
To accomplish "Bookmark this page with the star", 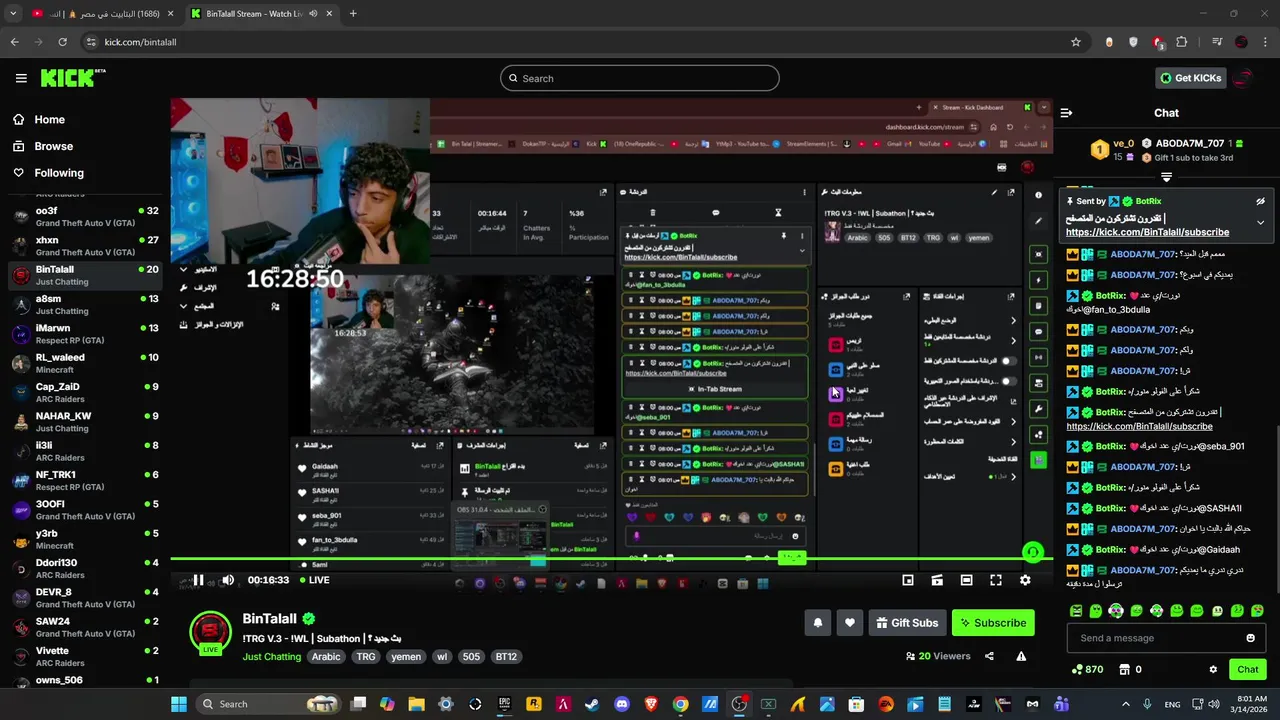I will coord(1076,42).
